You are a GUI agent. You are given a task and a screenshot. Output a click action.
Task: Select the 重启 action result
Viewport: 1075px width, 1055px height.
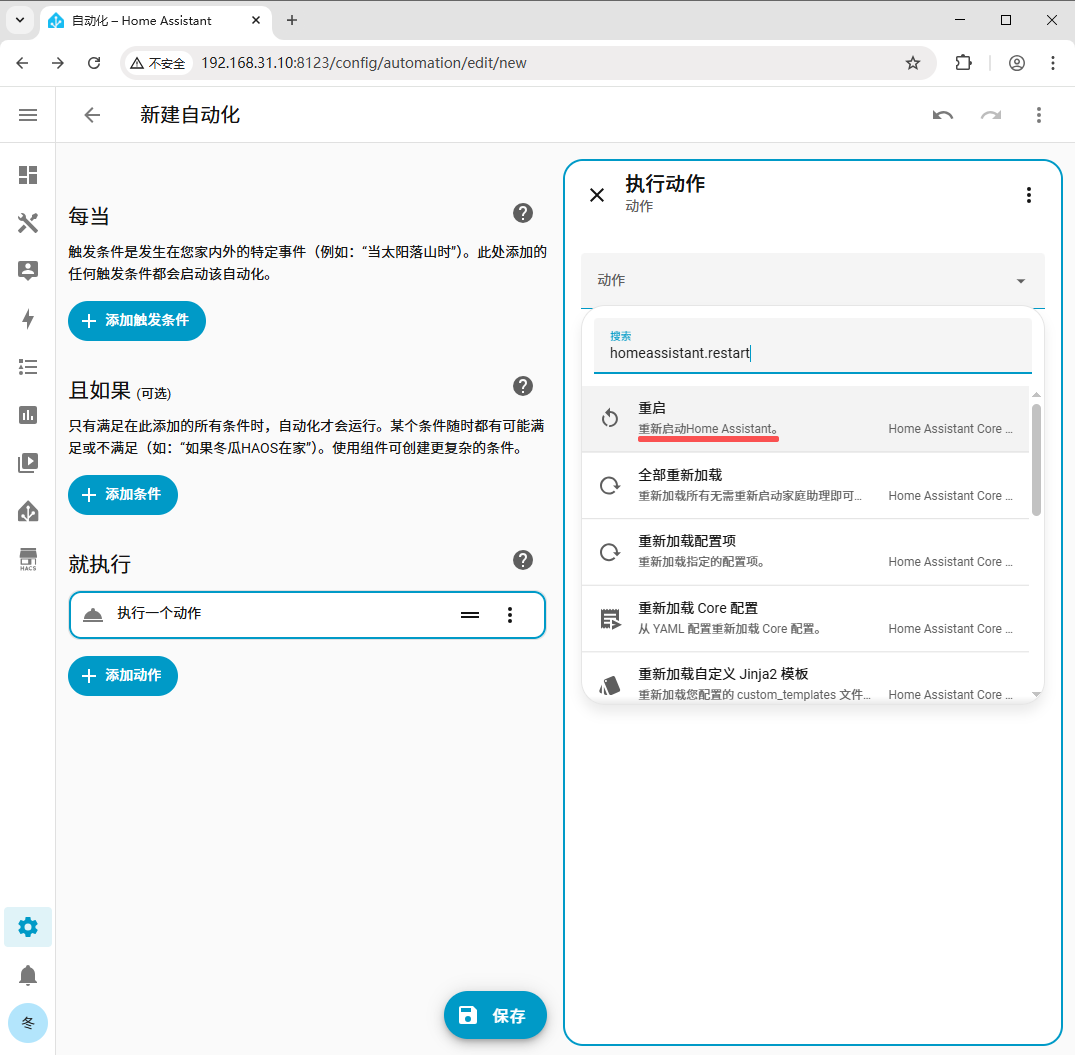[805, 418]
